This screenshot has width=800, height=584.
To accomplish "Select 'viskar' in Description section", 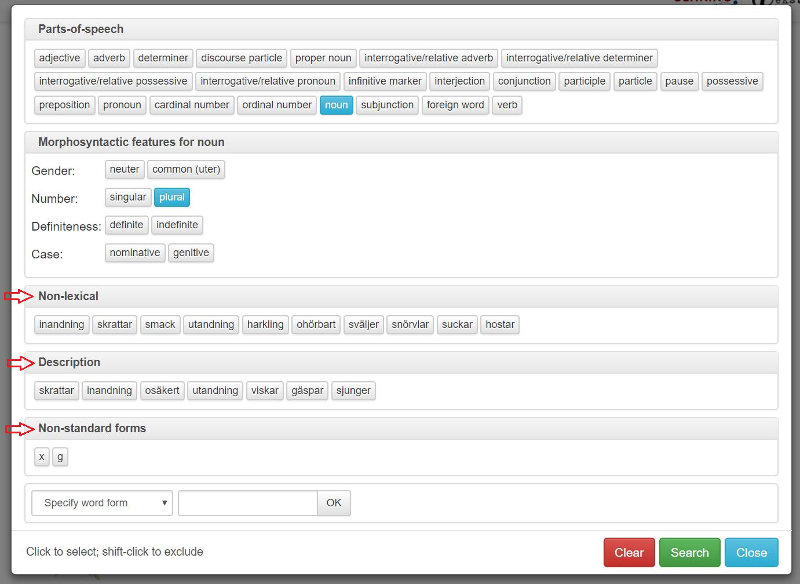I will [x=265, y=391].
